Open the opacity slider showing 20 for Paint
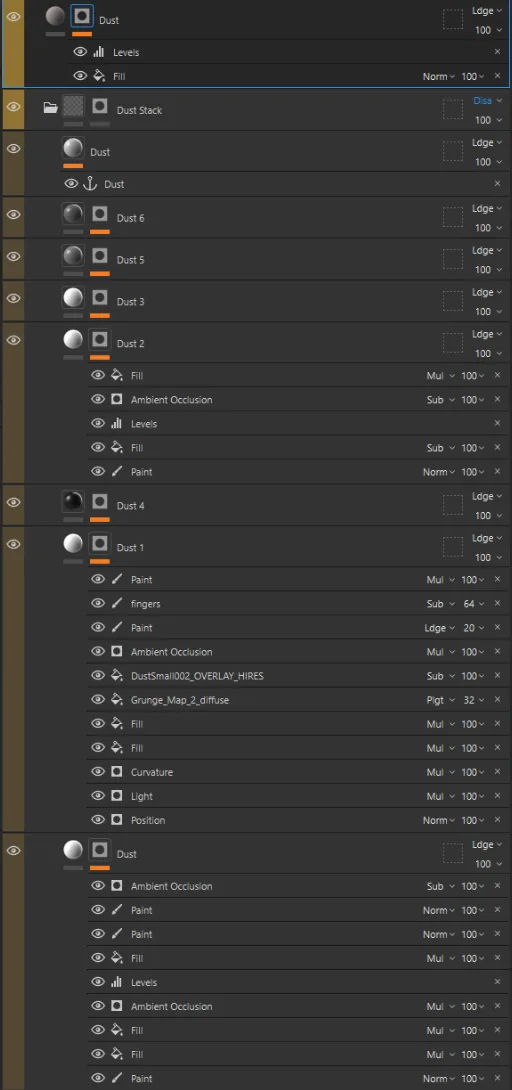The height and width of the screenshot is (1090, 512). [474, 628]
